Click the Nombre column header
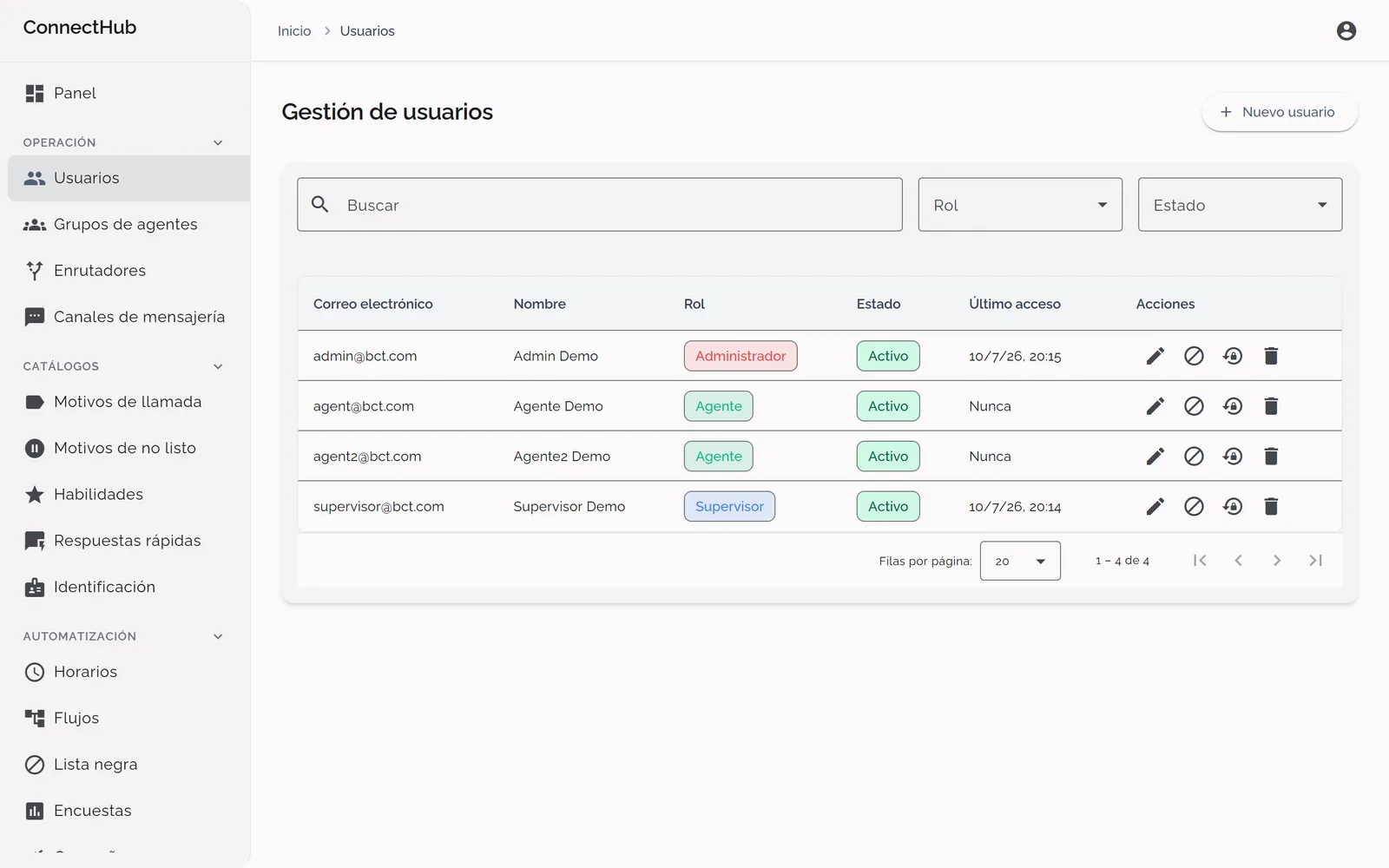This screenshot has width=1389, height=868. 539,304
